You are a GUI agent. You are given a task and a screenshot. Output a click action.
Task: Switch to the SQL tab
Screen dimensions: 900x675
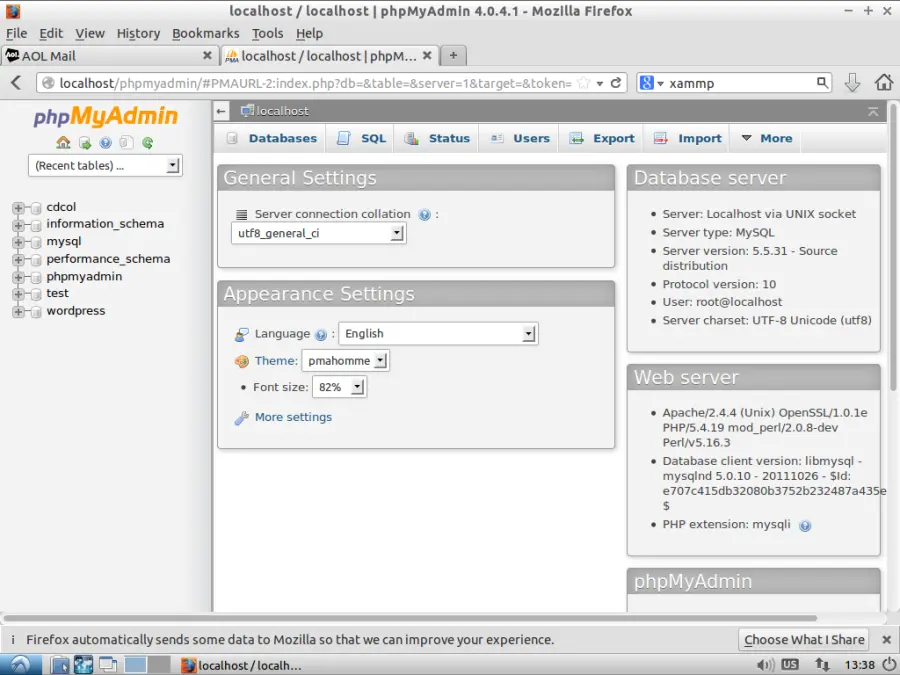361,138
